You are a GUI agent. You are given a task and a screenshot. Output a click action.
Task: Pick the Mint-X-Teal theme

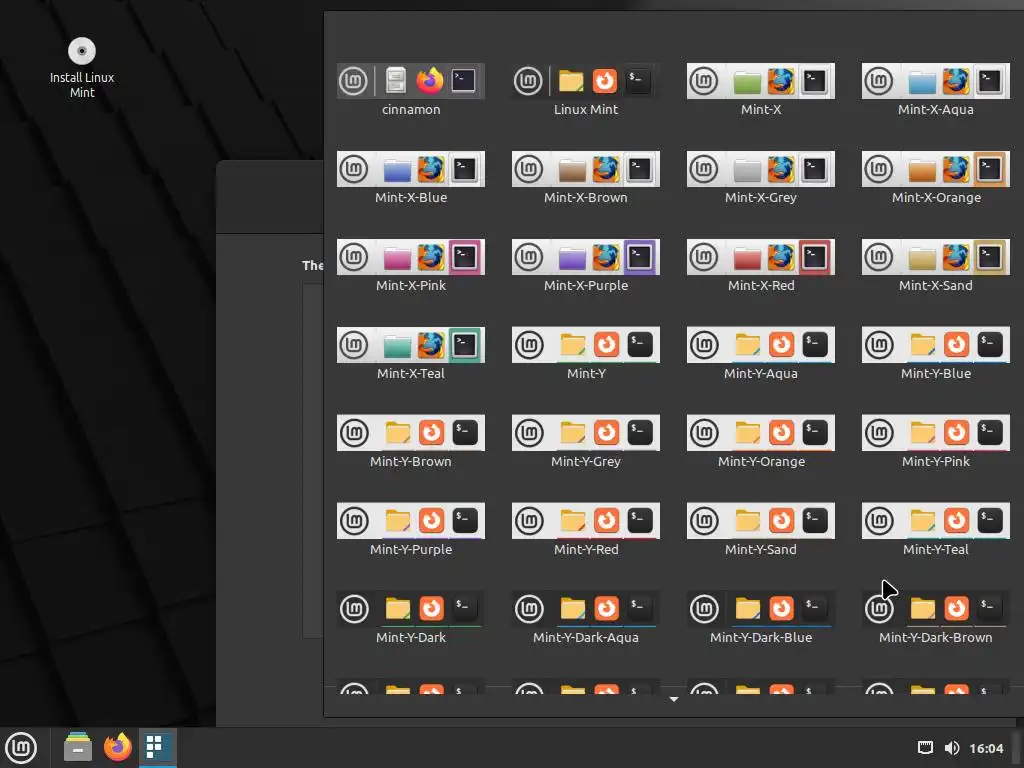(411, 354)
